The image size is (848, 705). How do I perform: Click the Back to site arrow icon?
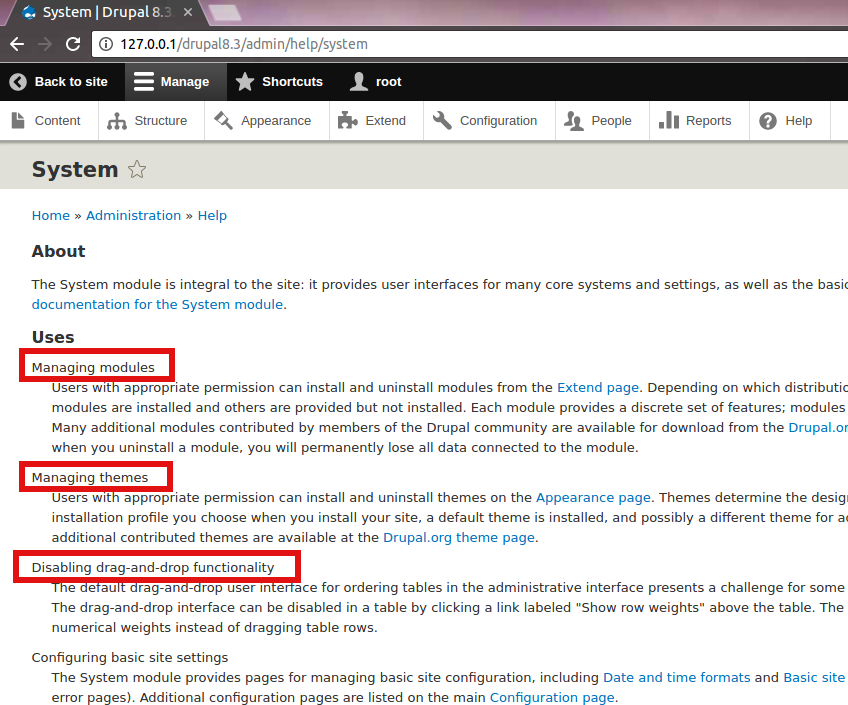pos(18,82)
